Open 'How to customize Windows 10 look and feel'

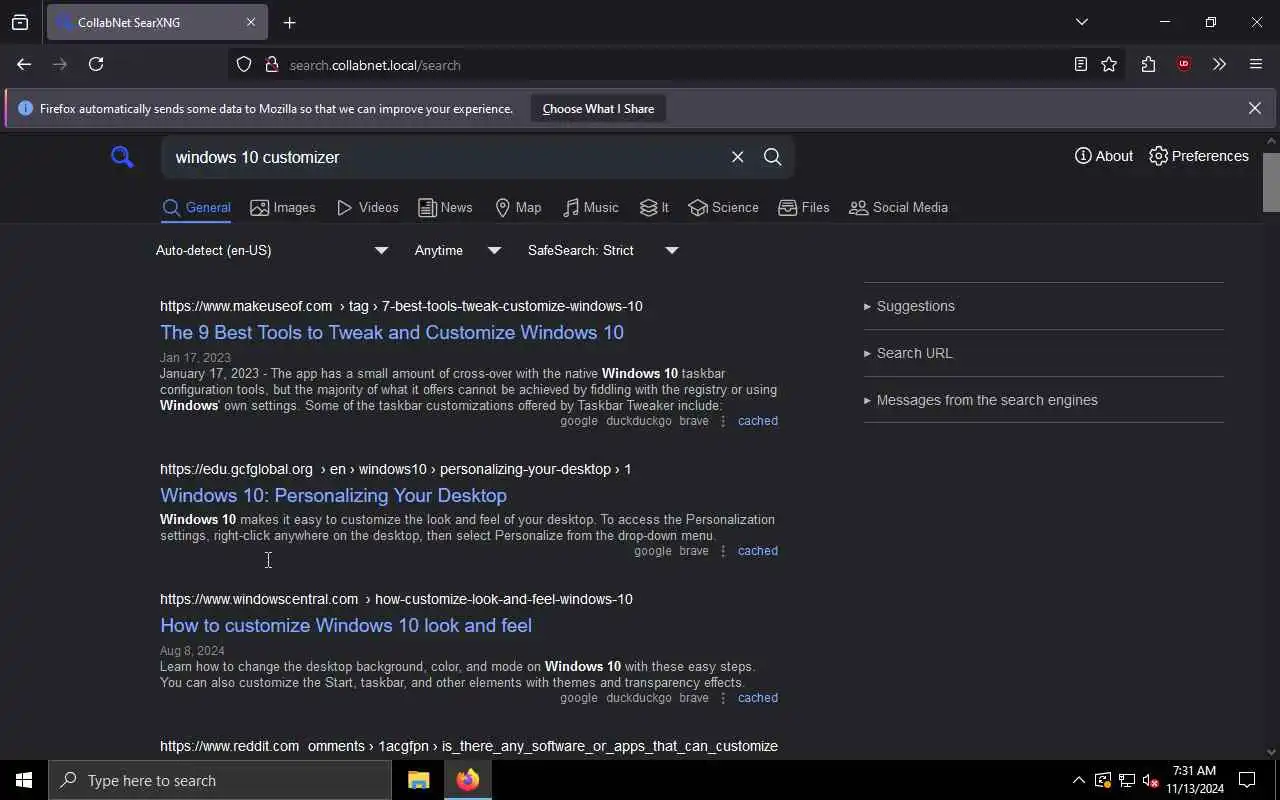click(346, 625)
